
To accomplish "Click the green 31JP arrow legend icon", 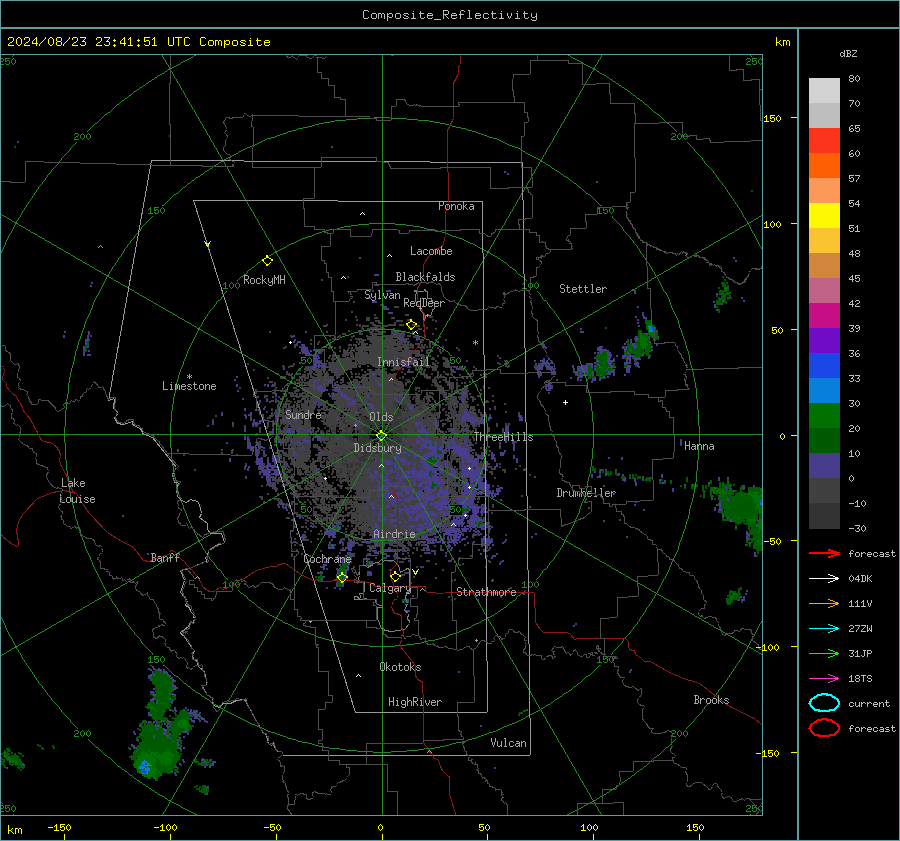I will (x=824, y=653).
